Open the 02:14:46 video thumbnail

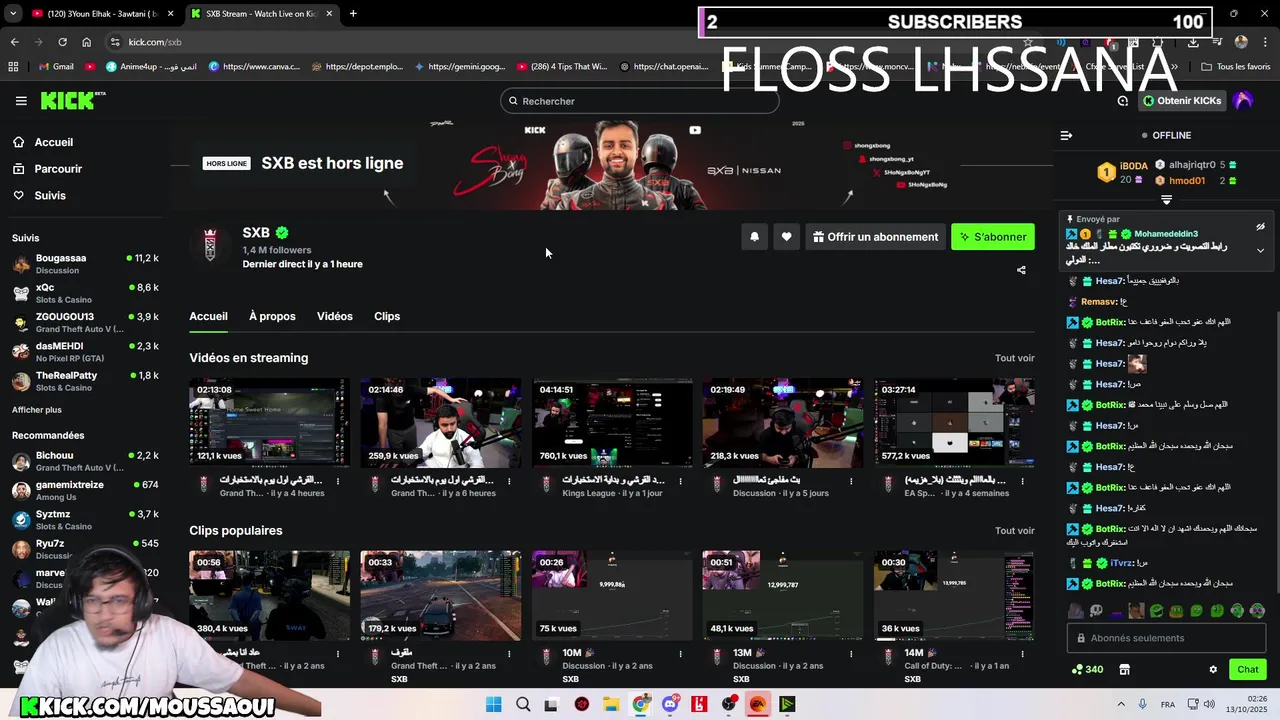pyautogui.click(x=440, y=423)
